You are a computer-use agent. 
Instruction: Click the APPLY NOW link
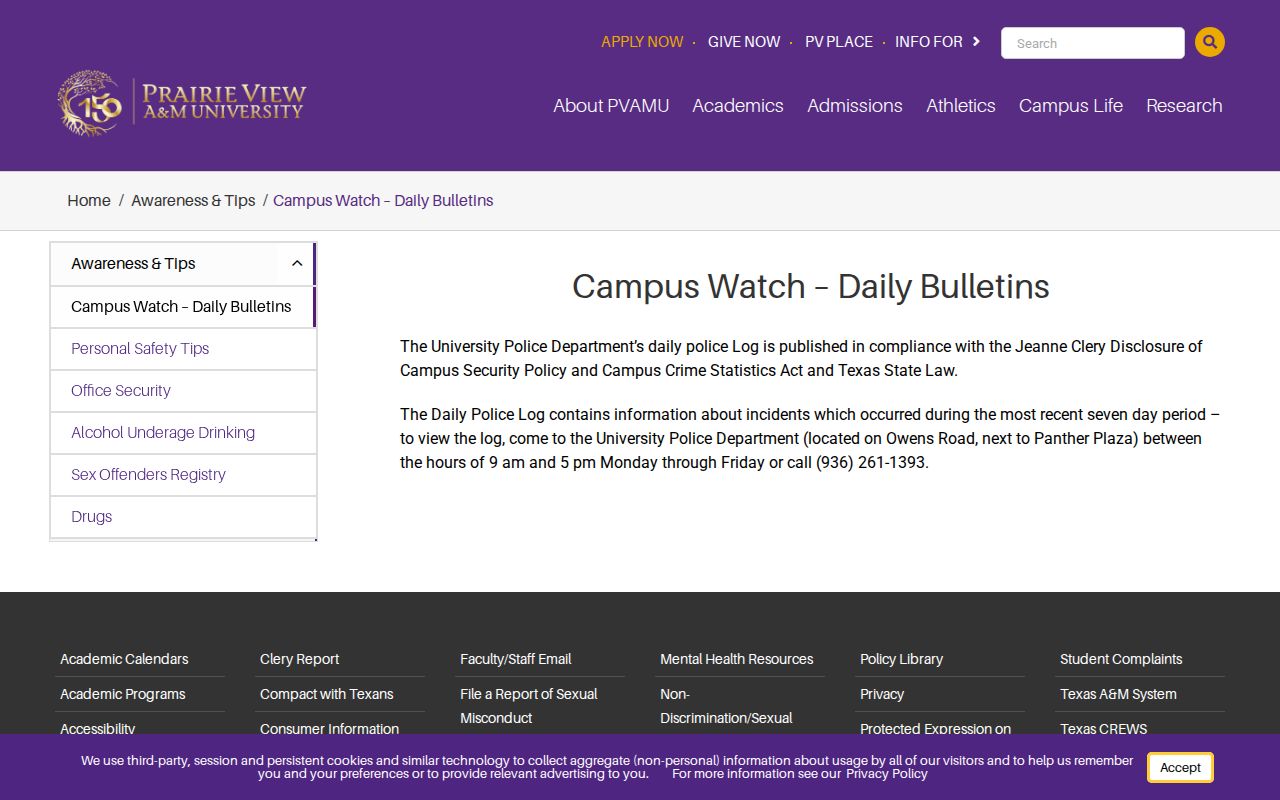click(642, 42)
